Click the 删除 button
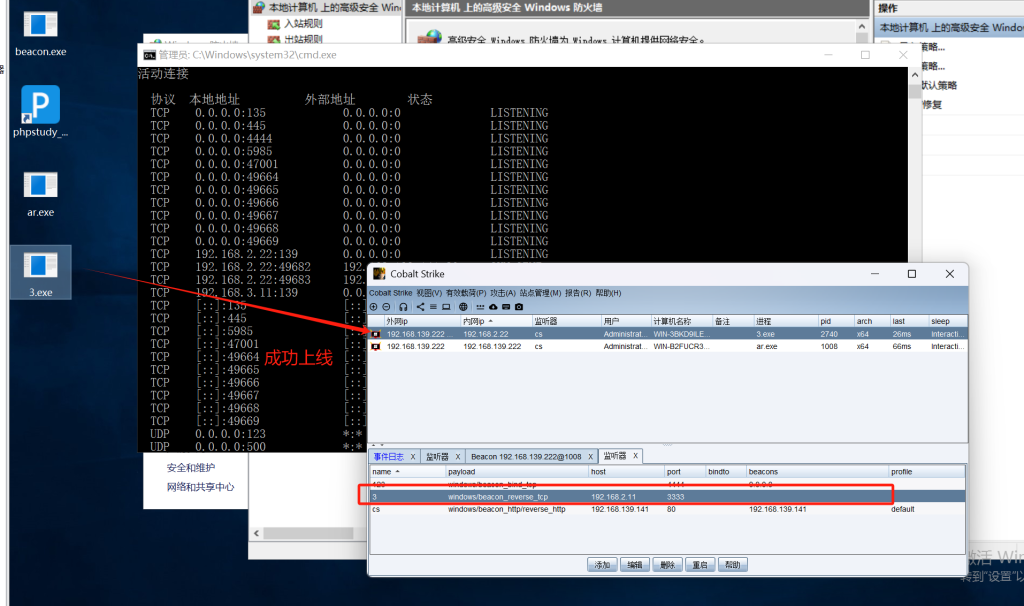 [x=667, y=565]
